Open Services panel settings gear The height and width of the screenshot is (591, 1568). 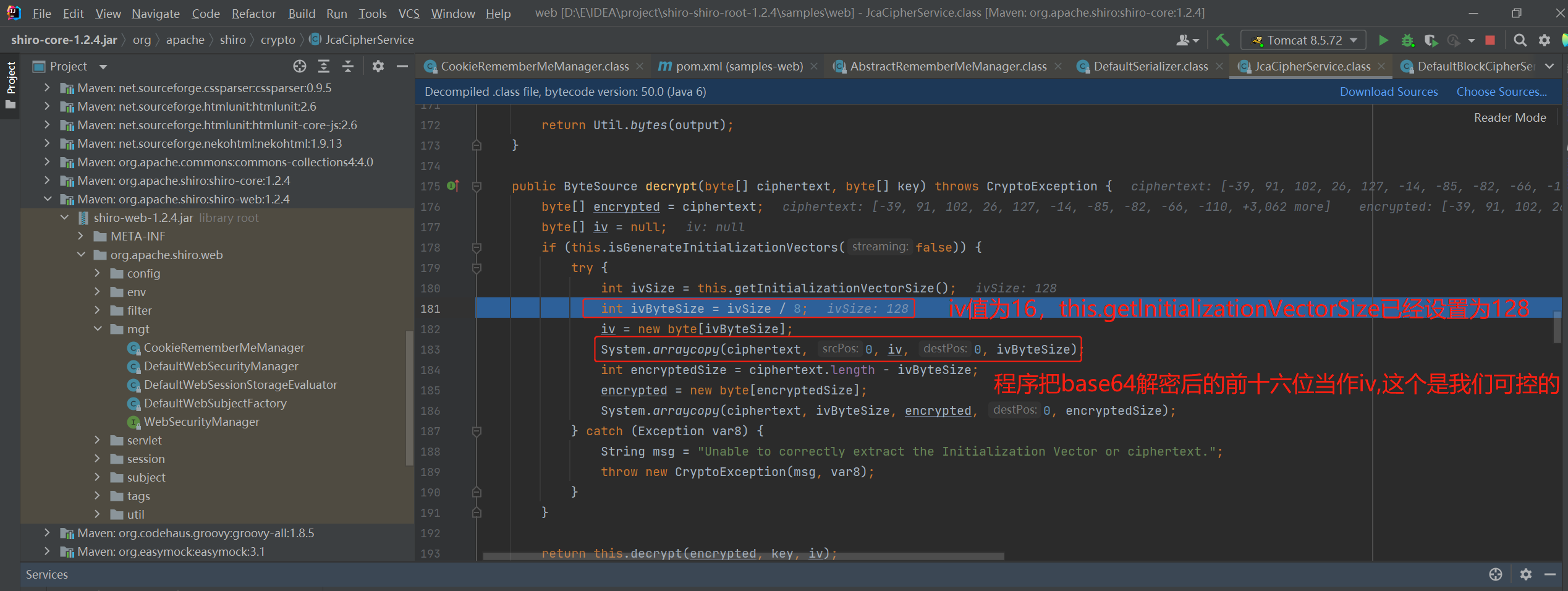[x=1525, y=574]
